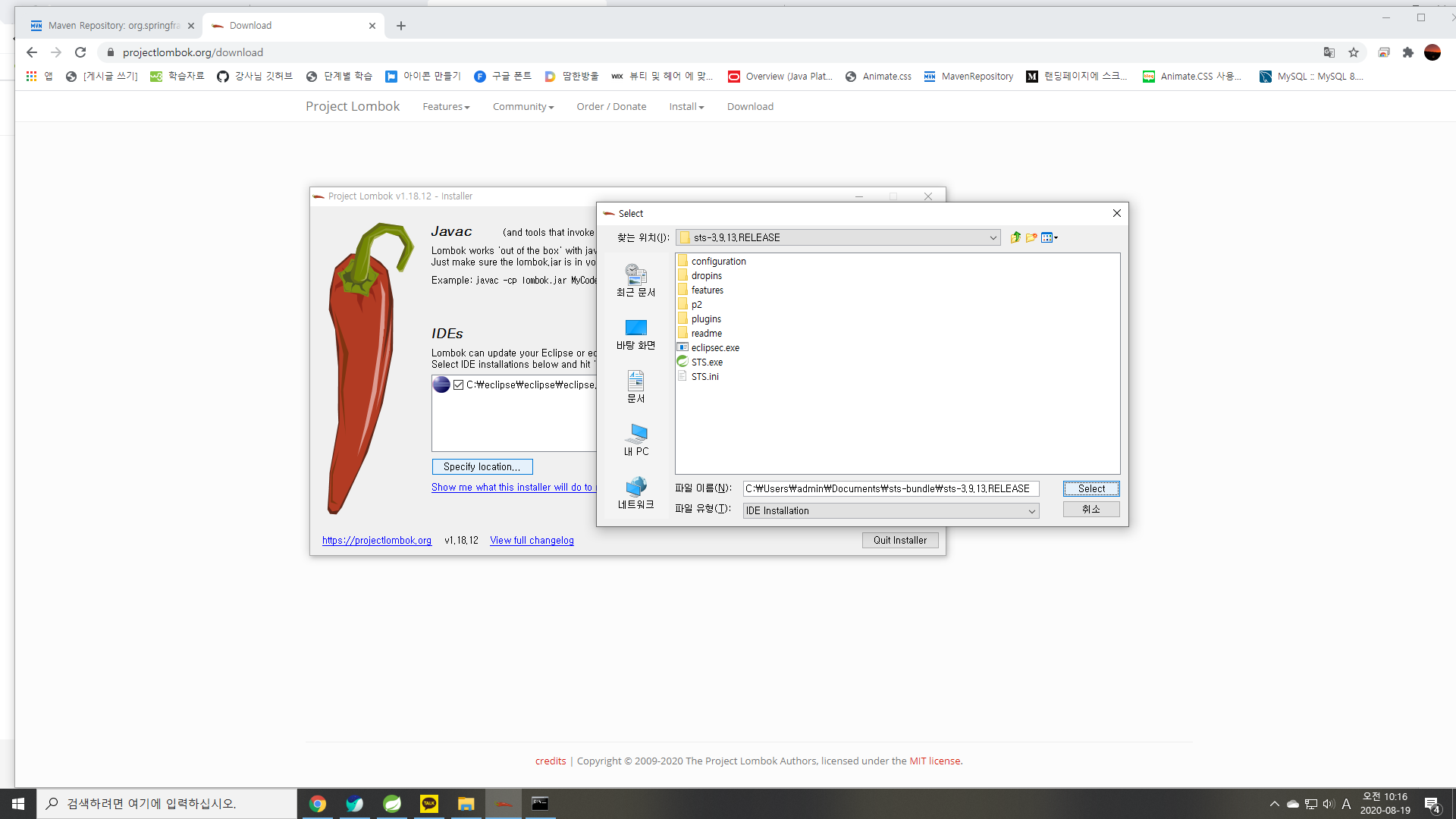Image resolution: width=1456 pixels, height=819 pixels.
Task: Open a new browser tab
Action: click(x=401, y=26)
